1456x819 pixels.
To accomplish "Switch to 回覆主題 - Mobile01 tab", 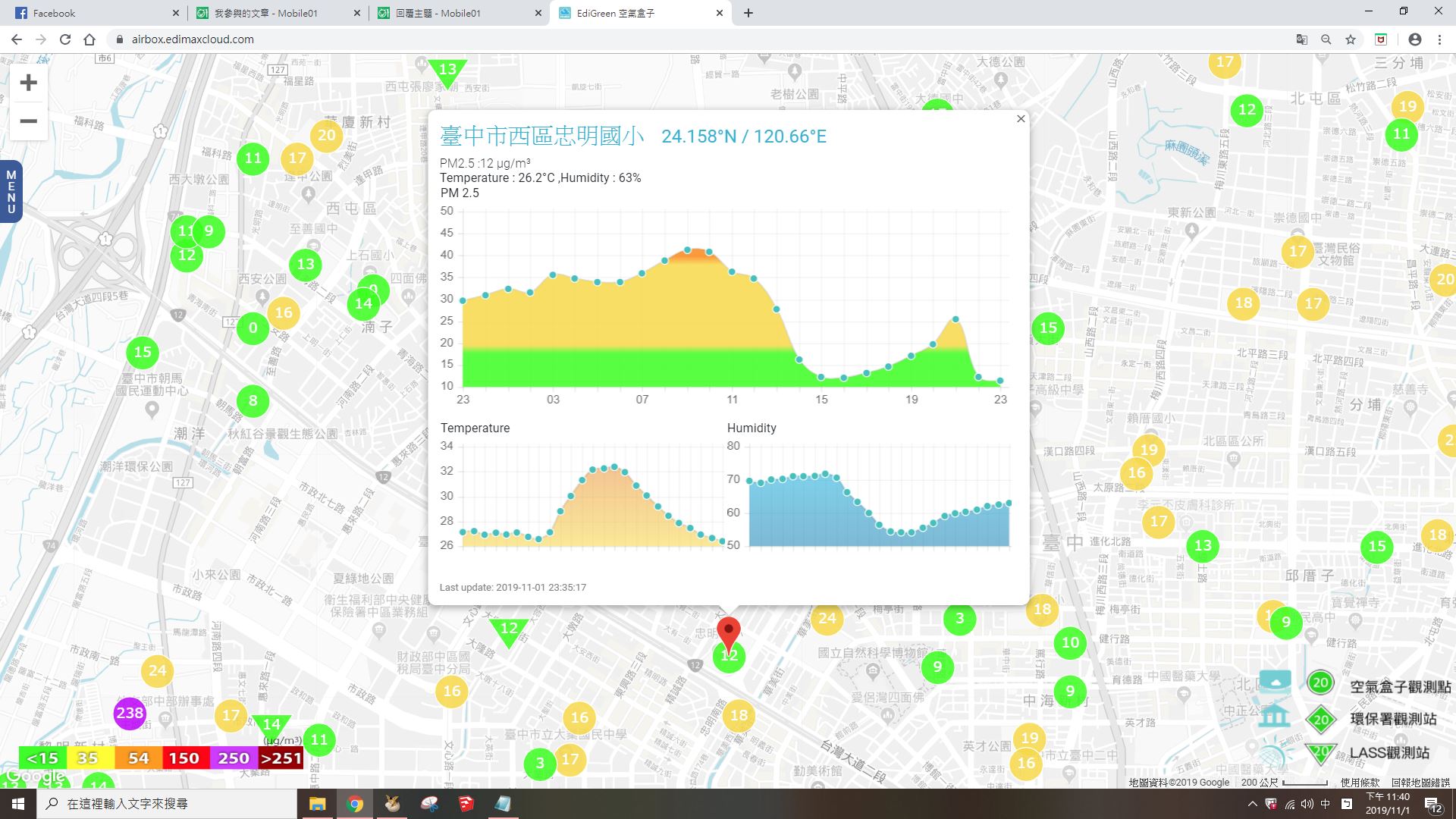I will (x=459, y=13).
